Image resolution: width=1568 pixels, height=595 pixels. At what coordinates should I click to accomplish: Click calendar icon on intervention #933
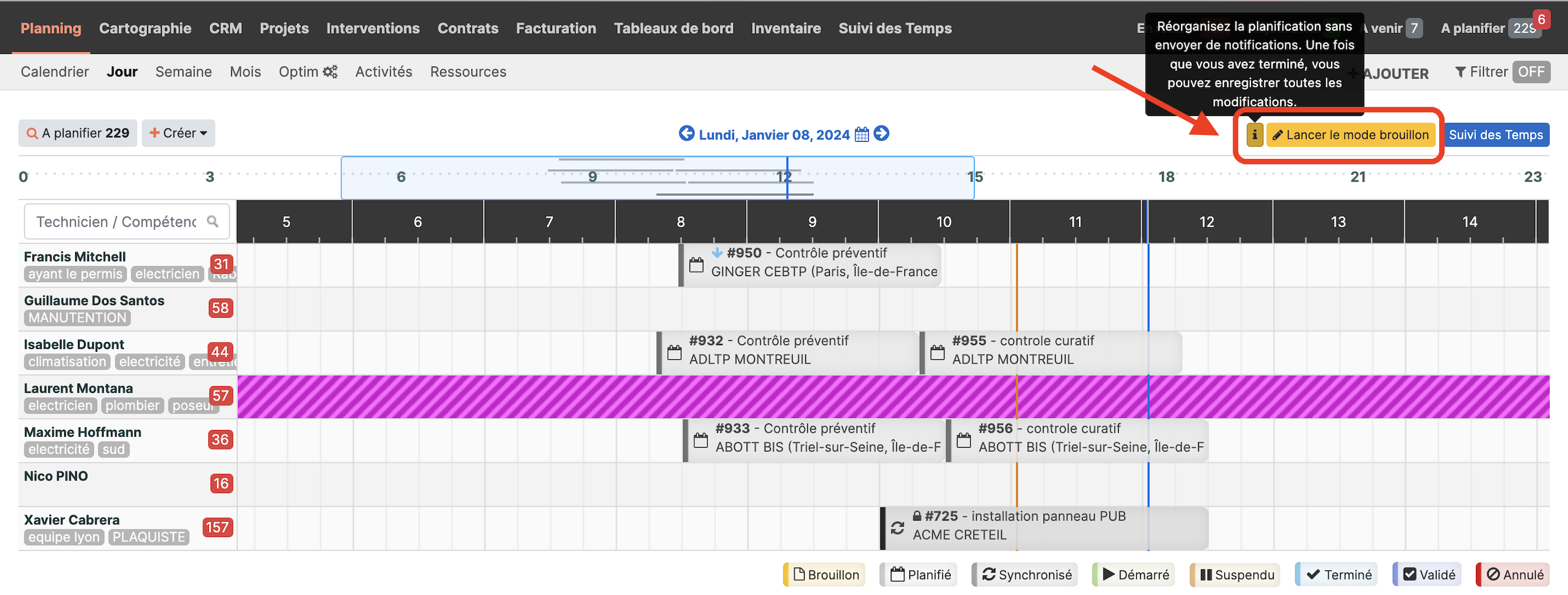tap(700, 440)
